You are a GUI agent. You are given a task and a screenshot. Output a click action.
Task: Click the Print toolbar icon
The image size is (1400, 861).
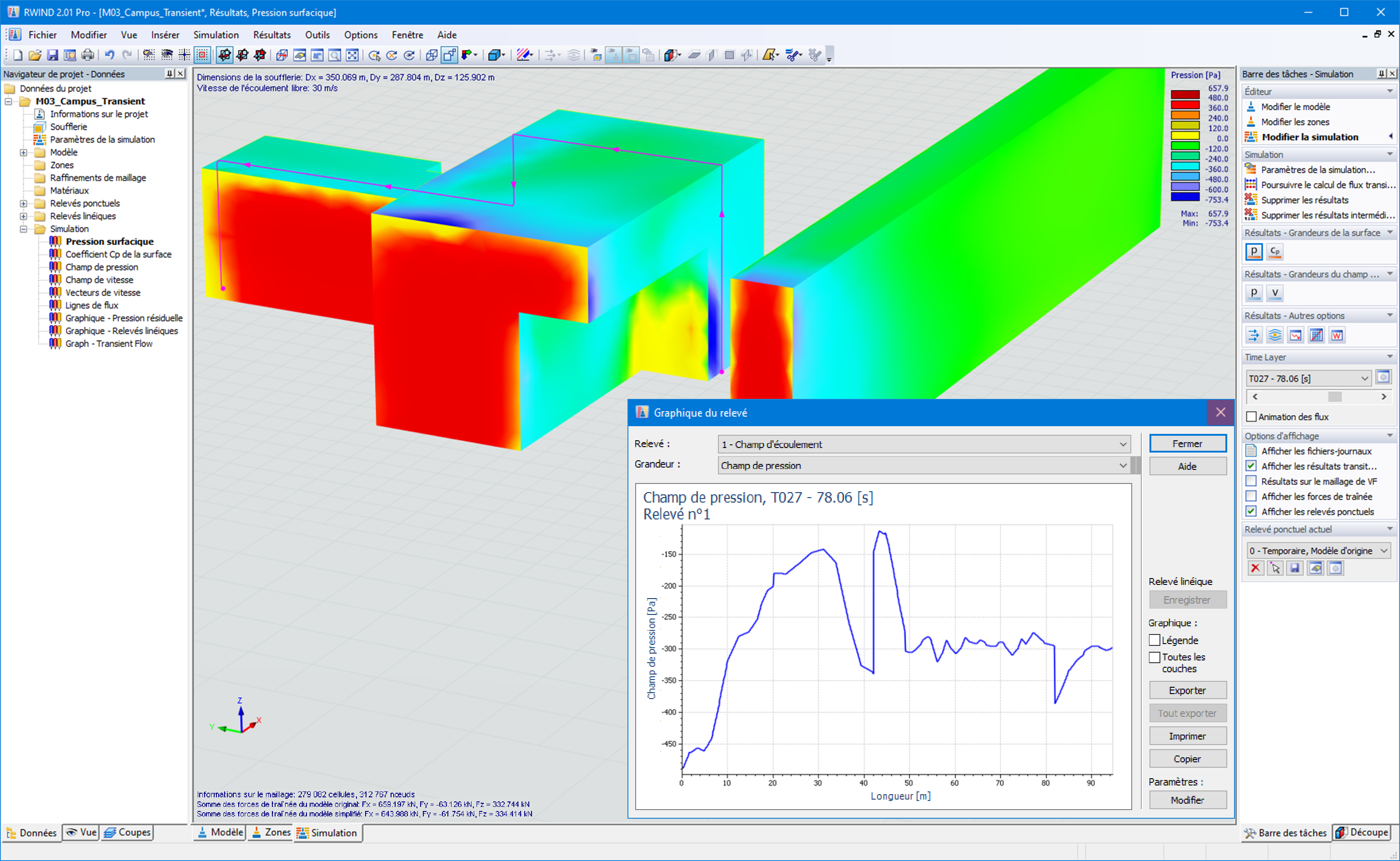pyautogui.click(x=88, y=55)
